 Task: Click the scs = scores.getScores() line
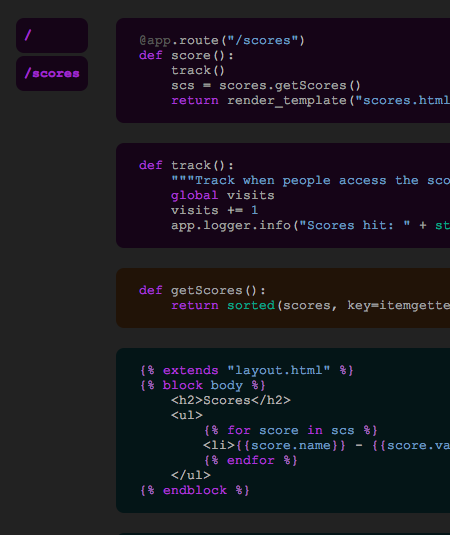[266, 86]
